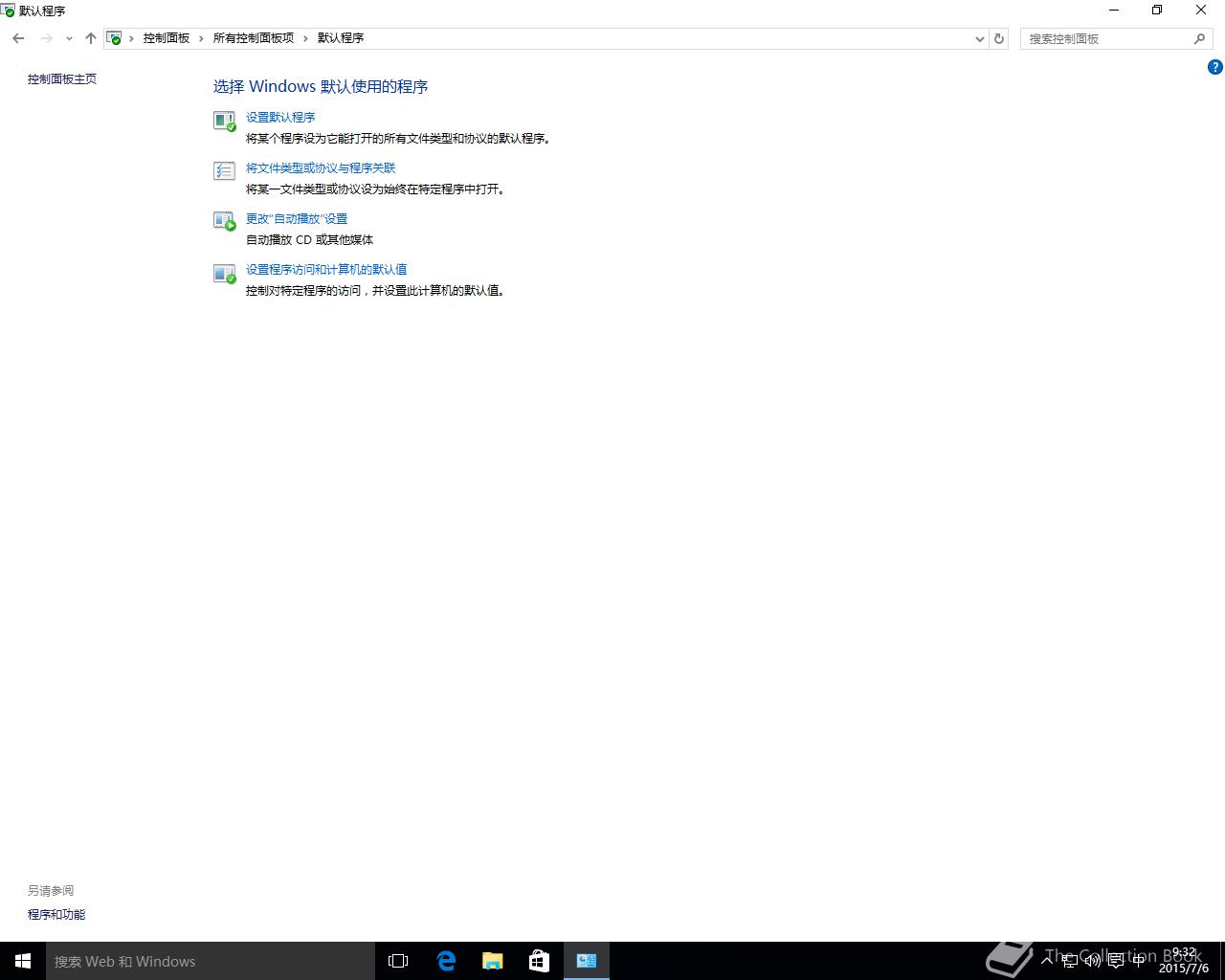The width and height of the screenshot is (1225, 980).
Task: Click the checklist icon beside 将文件类型或协议与程序关联
Action: 224,171
